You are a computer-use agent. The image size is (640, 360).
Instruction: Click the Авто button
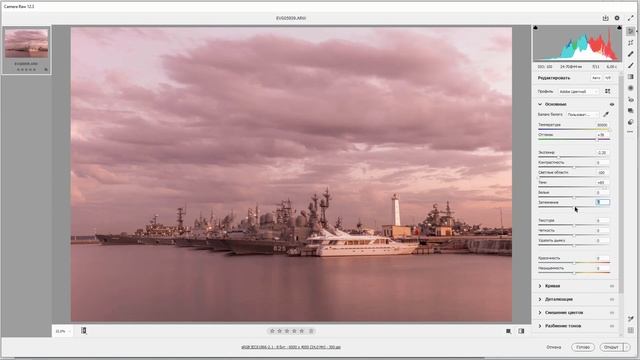(x=596, y=78)
